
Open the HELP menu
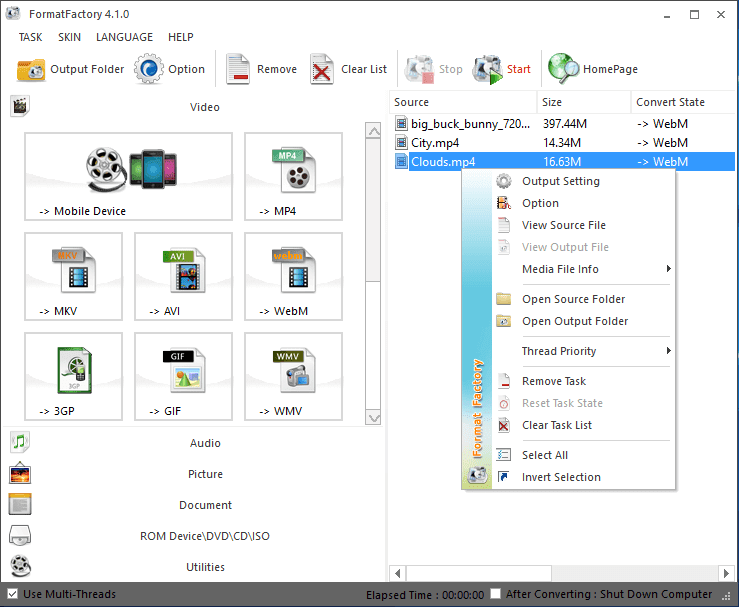coord(181,37)
